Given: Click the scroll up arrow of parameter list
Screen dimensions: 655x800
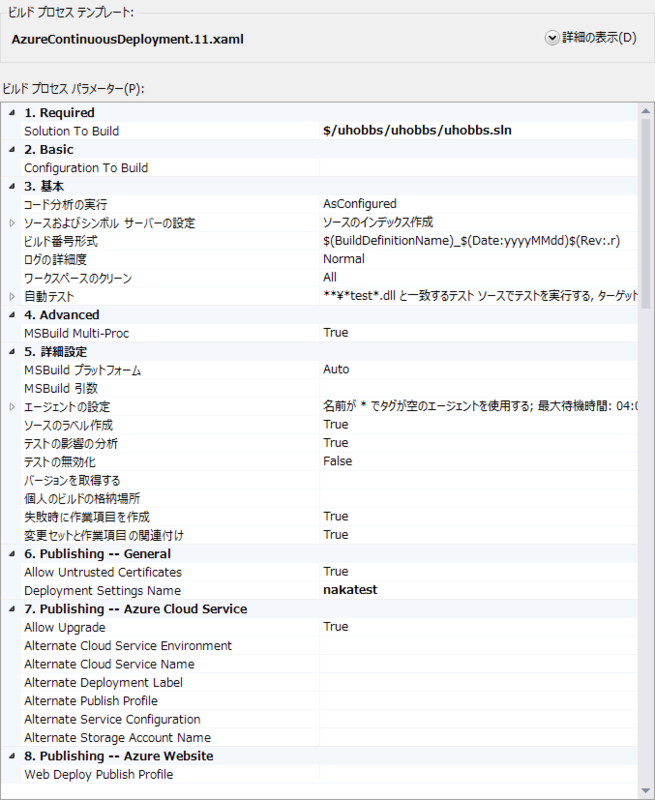Looking at the screenshot, I should (645, 111).
